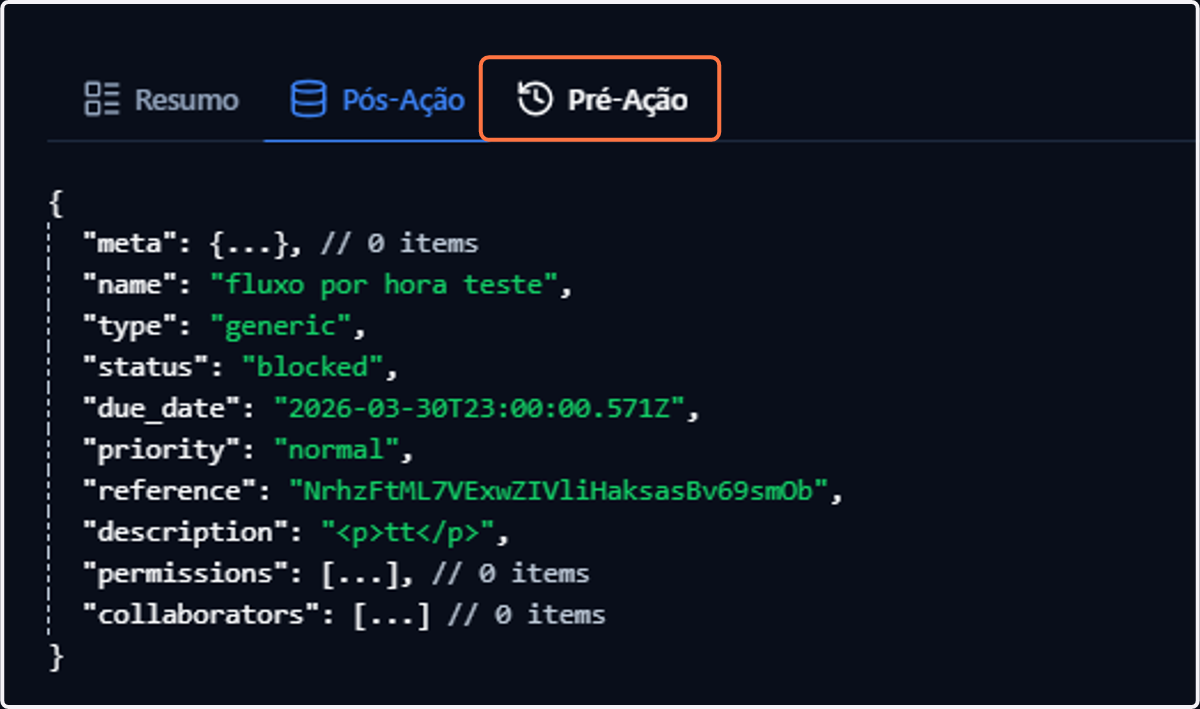Click the Resumo list icon
The width and height of the screenshot is (1200, 709).
click(x=102, y=99)
